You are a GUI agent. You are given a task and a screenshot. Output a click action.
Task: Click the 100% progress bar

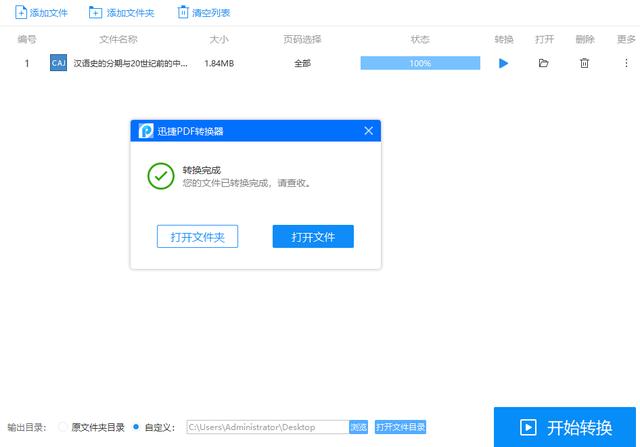pyautogui.click(x=420, y=63)
